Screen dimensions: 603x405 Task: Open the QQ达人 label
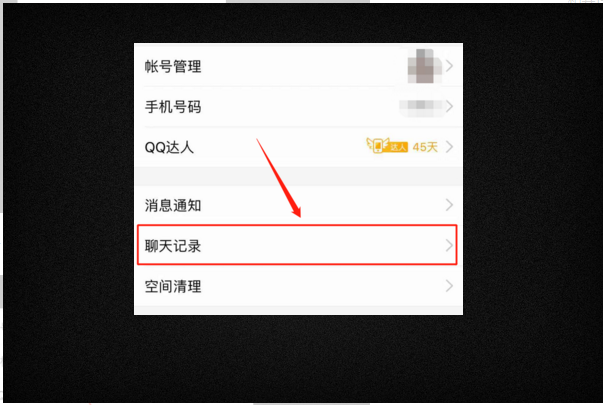click(169, 147)
